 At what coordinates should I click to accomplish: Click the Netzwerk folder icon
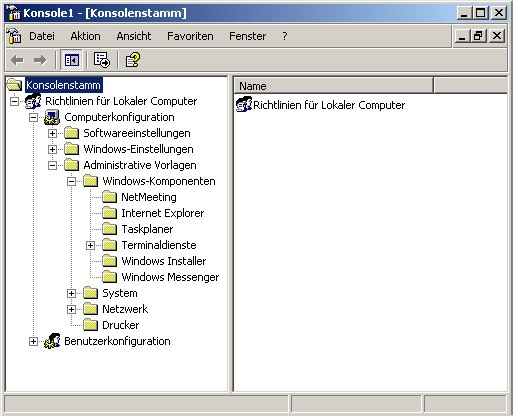point(90,309)
